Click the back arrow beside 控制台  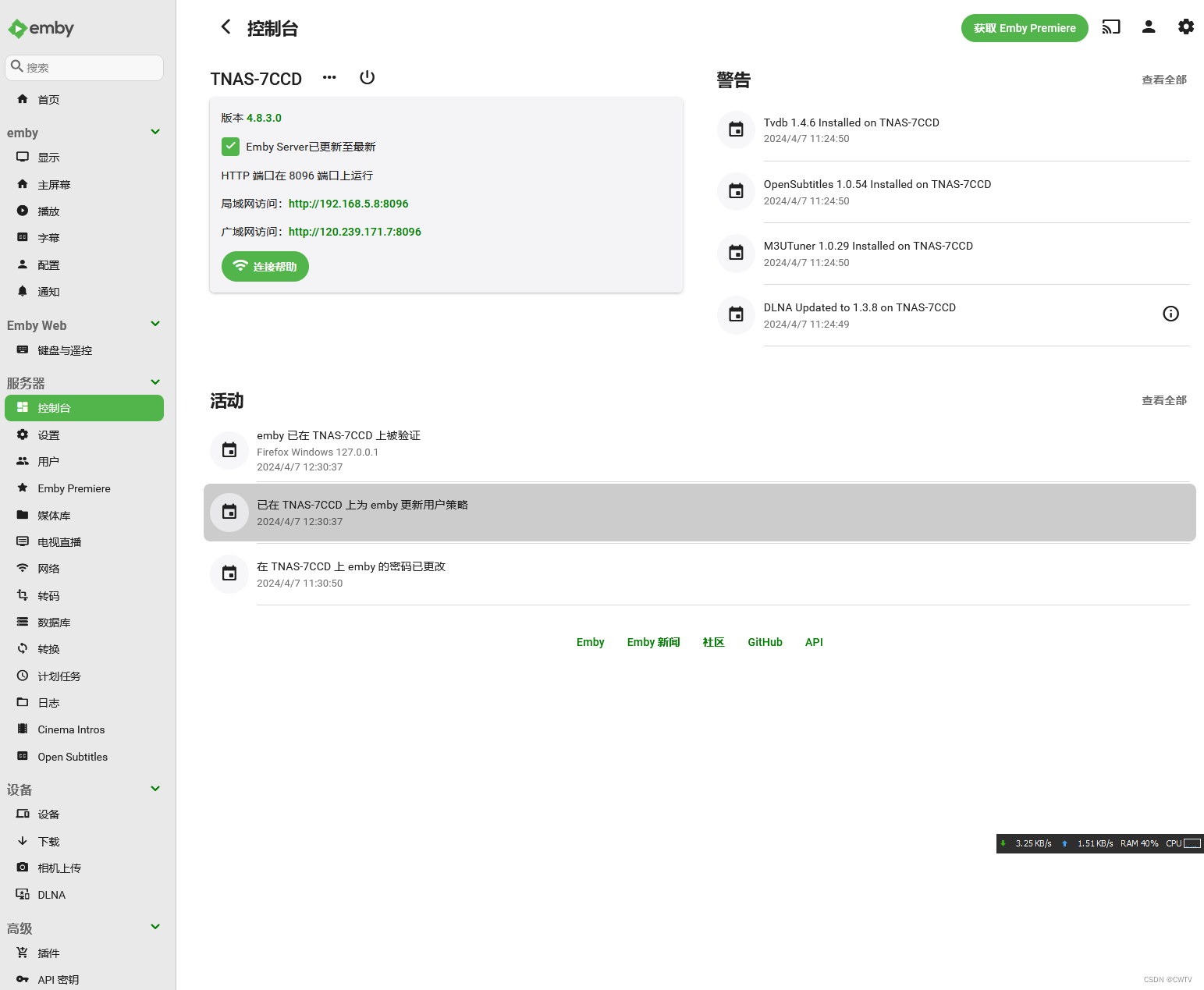[226, 27]
